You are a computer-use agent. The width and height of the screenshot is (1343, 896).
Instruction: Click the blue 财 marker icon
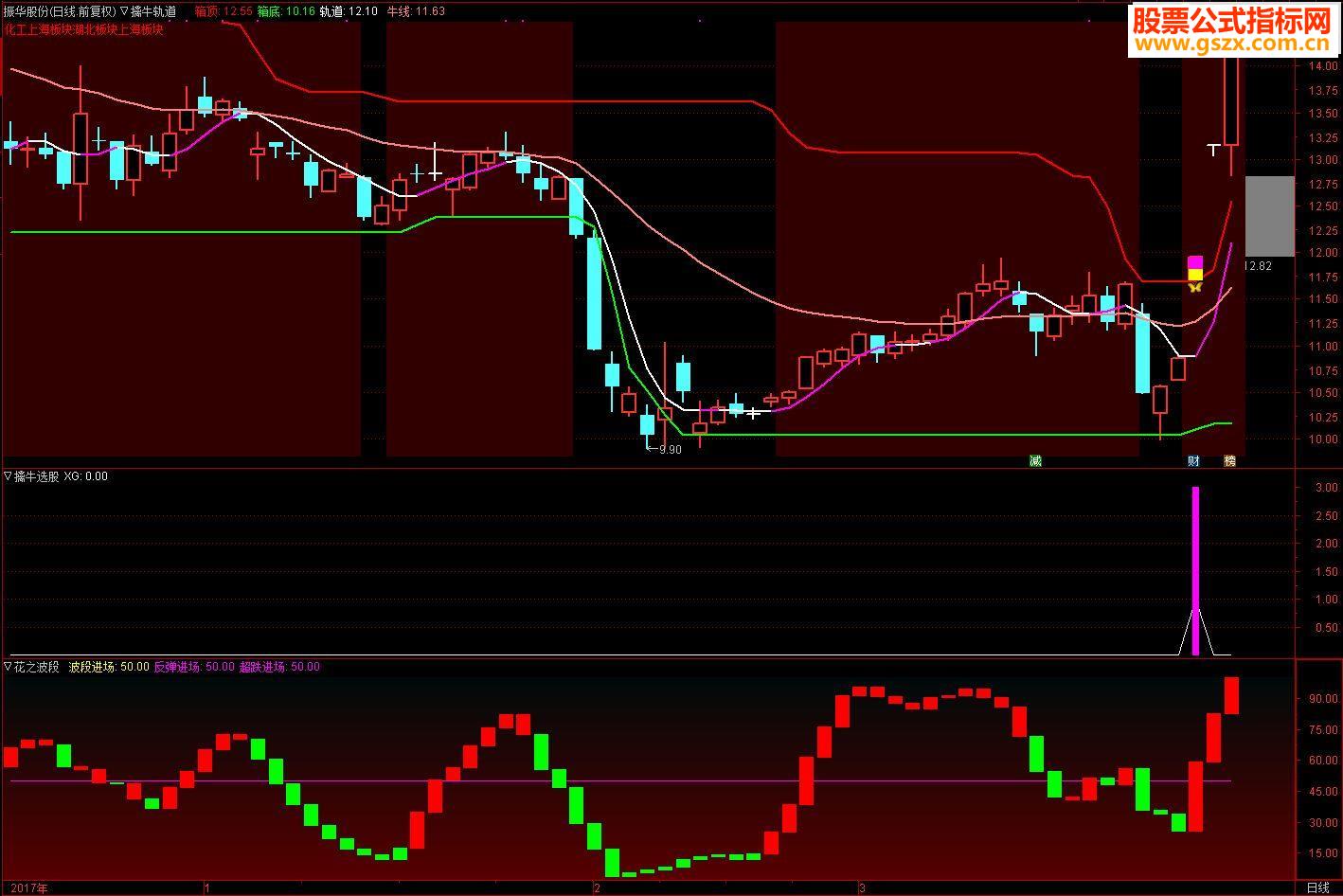(x=1193, y=461)
